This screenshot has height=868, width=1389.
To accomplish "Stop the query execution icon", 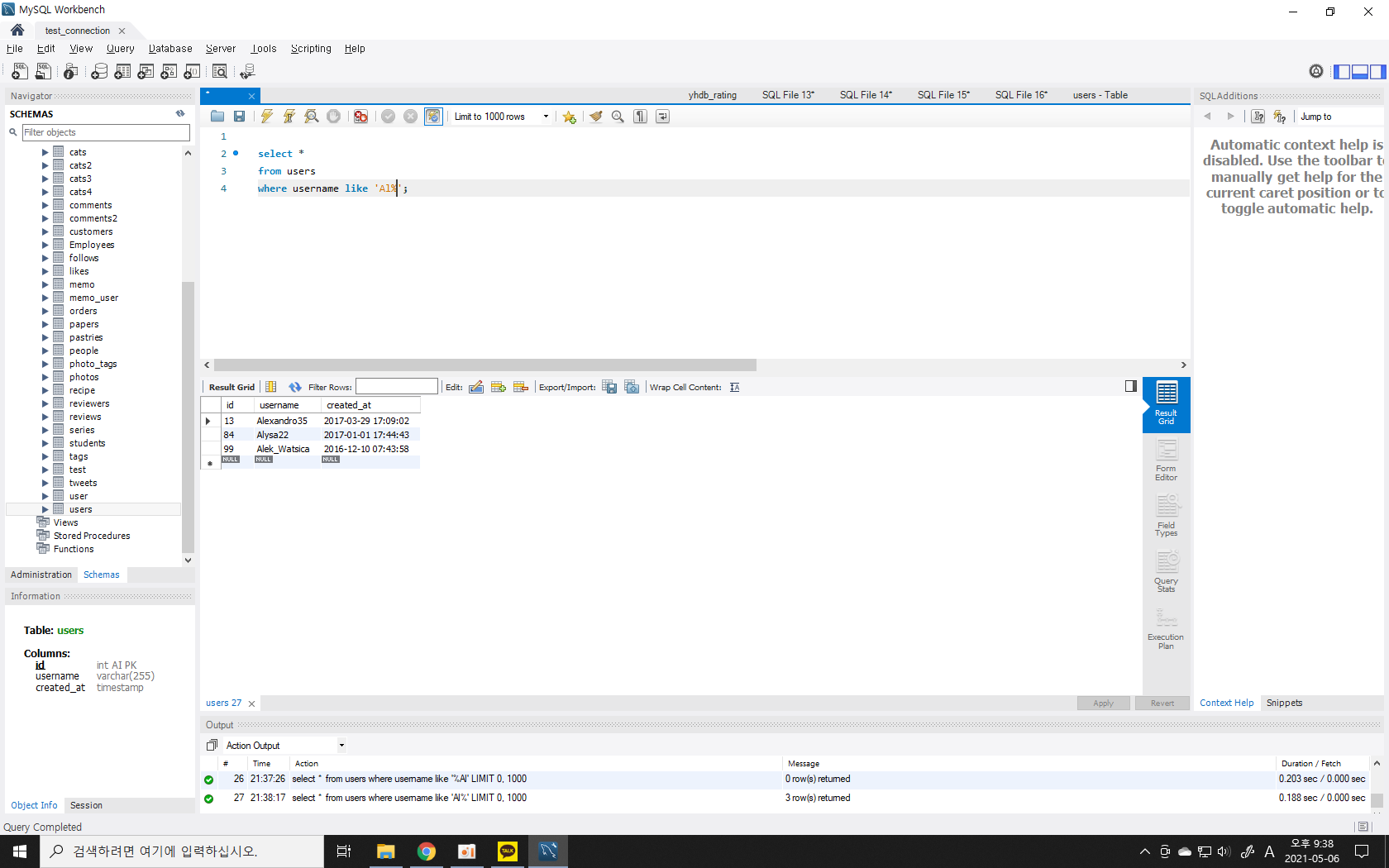I will (x=333, y=117).
